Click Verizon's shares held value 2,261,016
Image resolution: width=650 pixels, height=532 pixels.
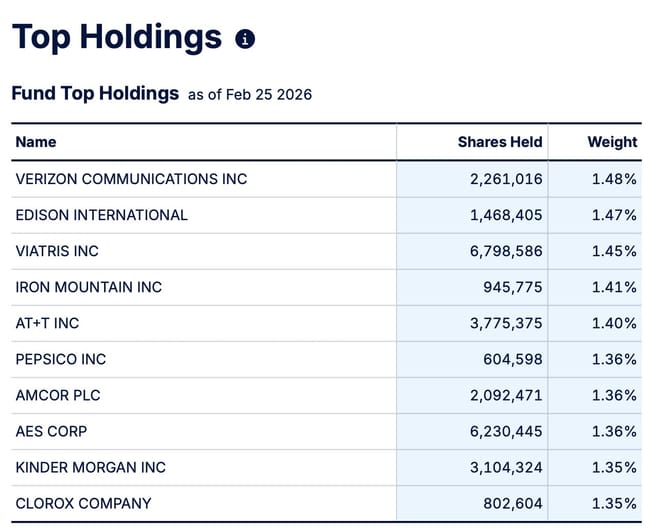click(x=506, y=179)
